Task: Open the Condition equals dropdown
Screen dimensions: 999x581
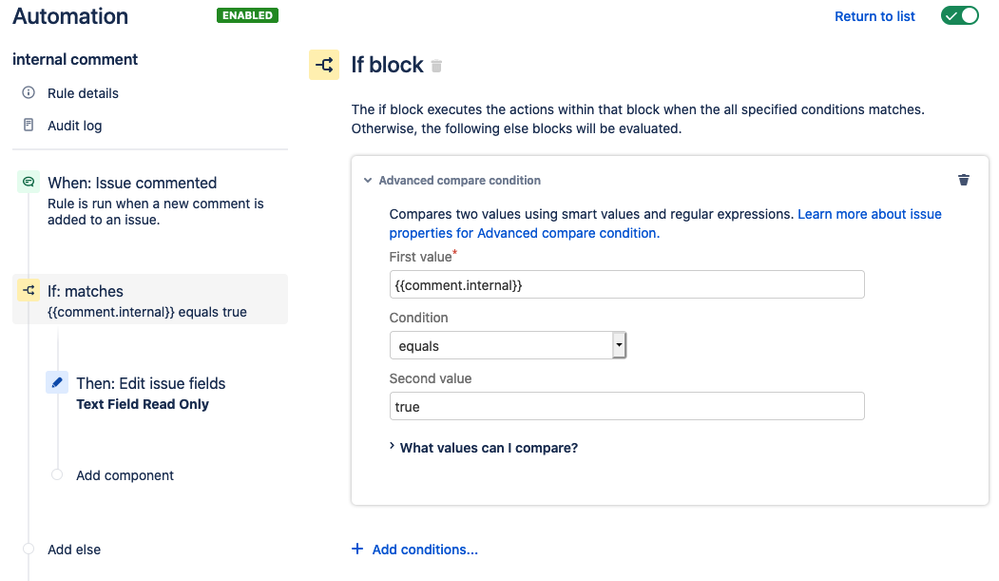Action: pos(508,345)
